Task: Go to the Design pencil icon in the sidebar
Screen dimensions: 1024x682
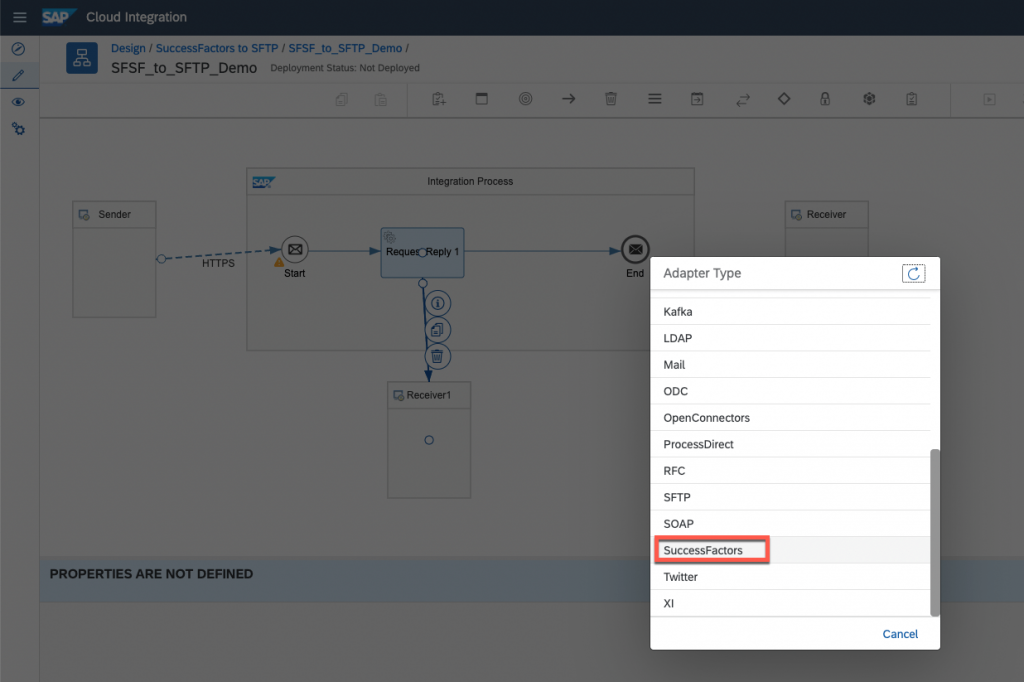Action: pyautogui.click(x=18, y=75)
